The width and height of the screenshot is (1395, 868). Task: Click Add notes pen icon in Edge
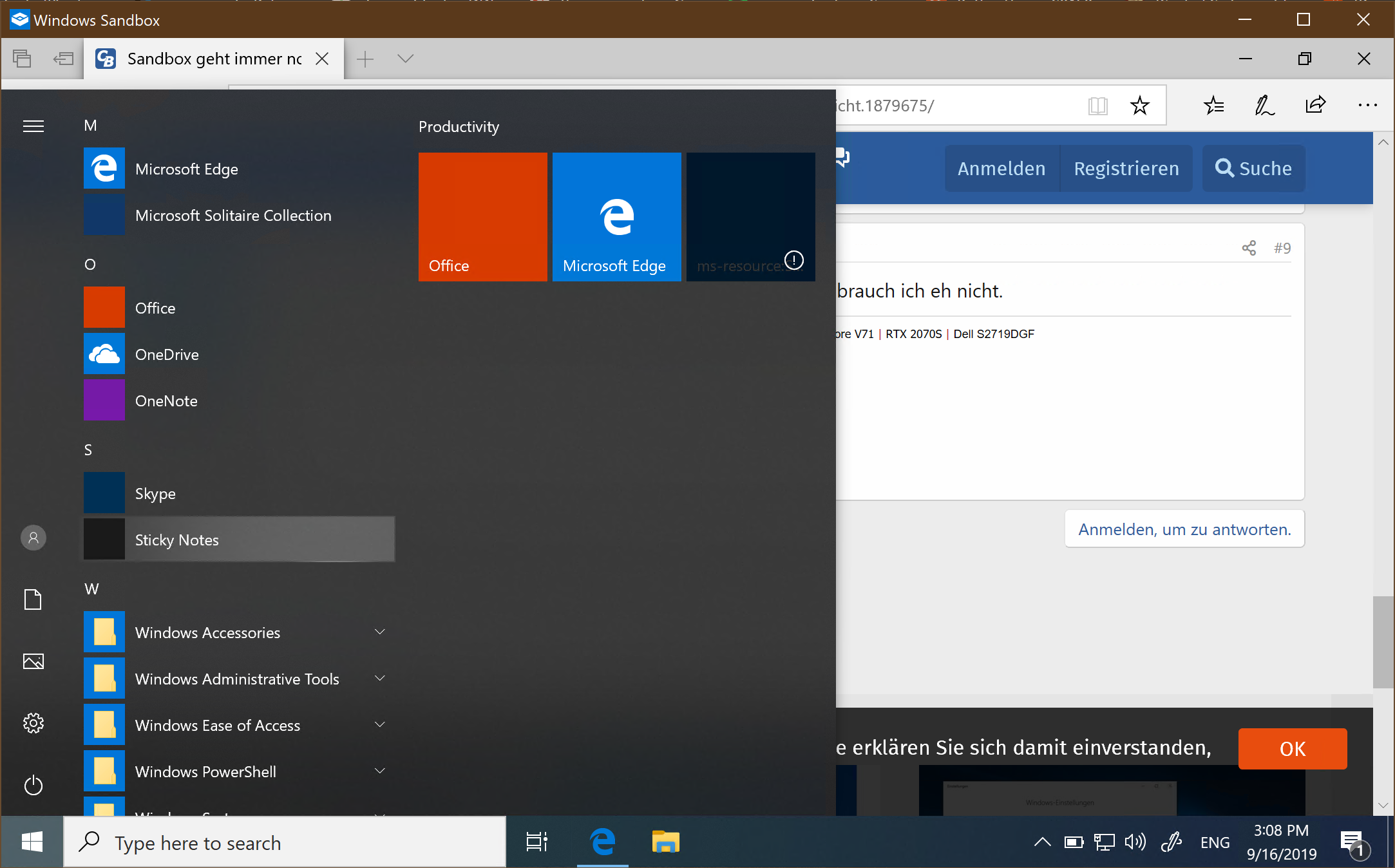(1264, 105)
